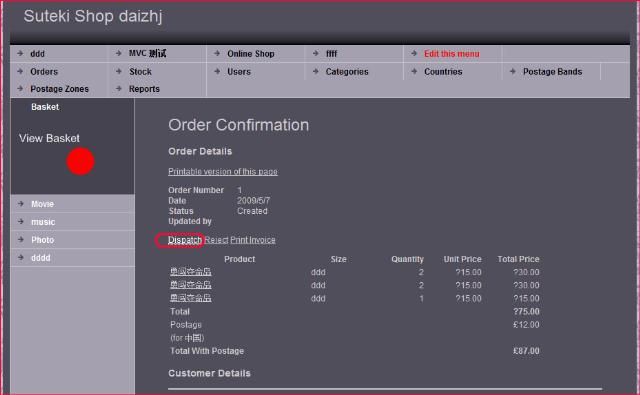Screen dimensions: 640x395
Task: Click the arrow icon next to Postage Bands
Action: [x=513, y=71]
